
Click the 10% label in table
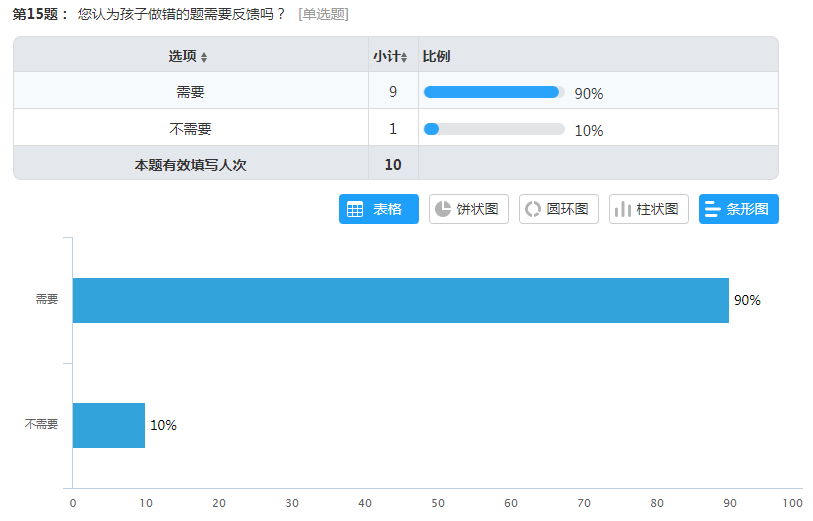[588, 131]
